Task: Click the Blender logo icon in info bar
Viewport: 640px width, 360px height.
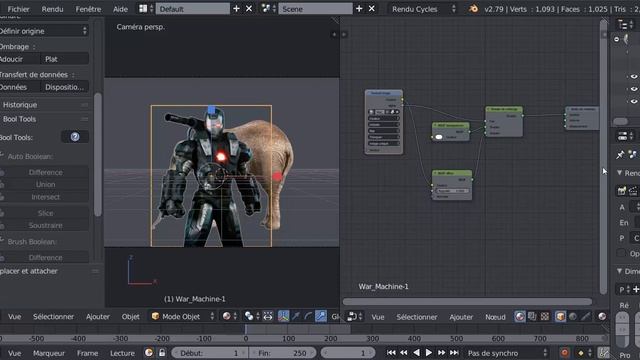Action: 473,9
